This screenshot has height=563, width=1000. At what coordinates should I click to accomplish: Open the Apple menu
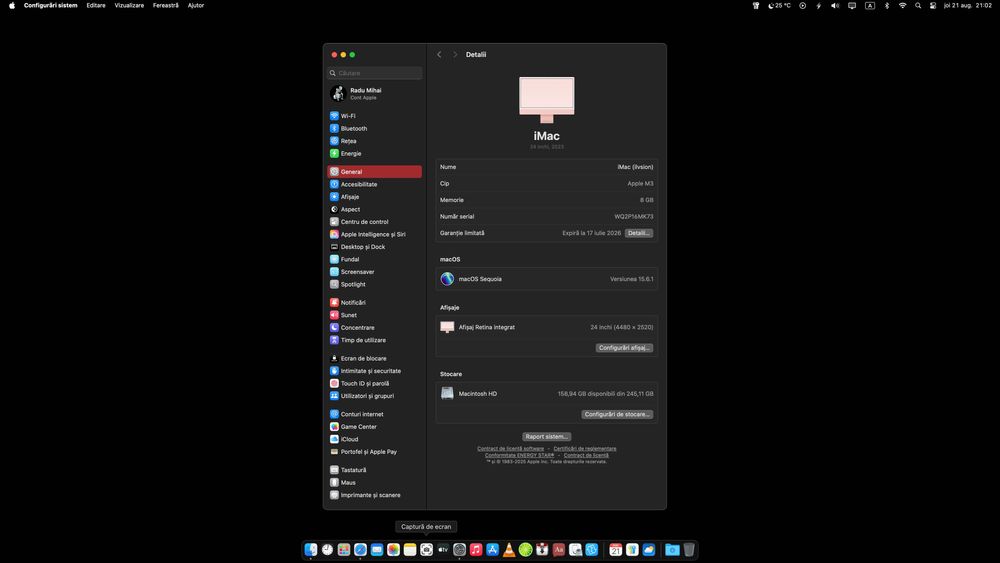click(x=11, y=5)
